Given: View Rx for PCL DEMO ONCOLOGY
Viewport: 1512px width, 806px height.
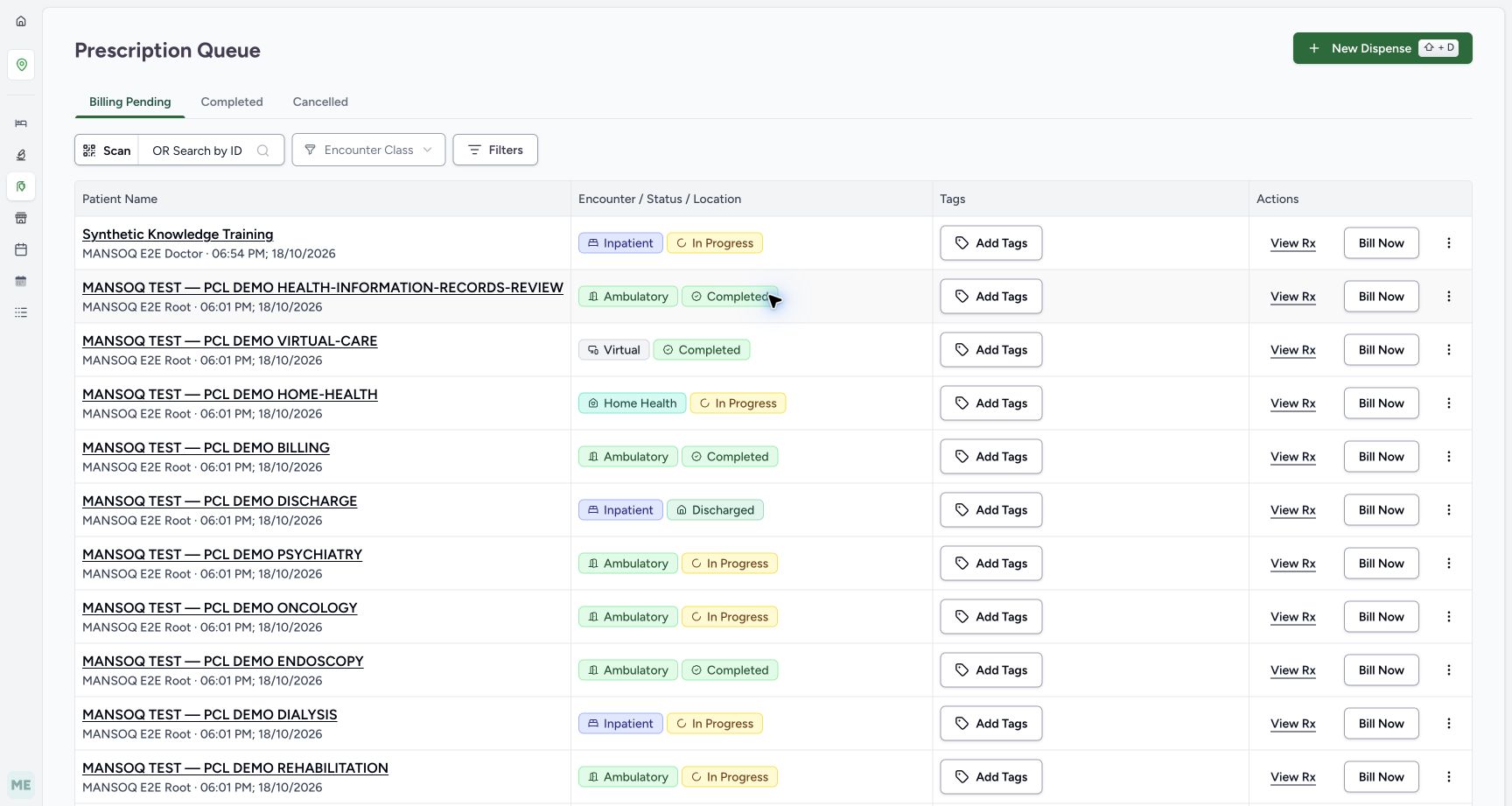Looking at the screenshot, I should point(1292,617).
